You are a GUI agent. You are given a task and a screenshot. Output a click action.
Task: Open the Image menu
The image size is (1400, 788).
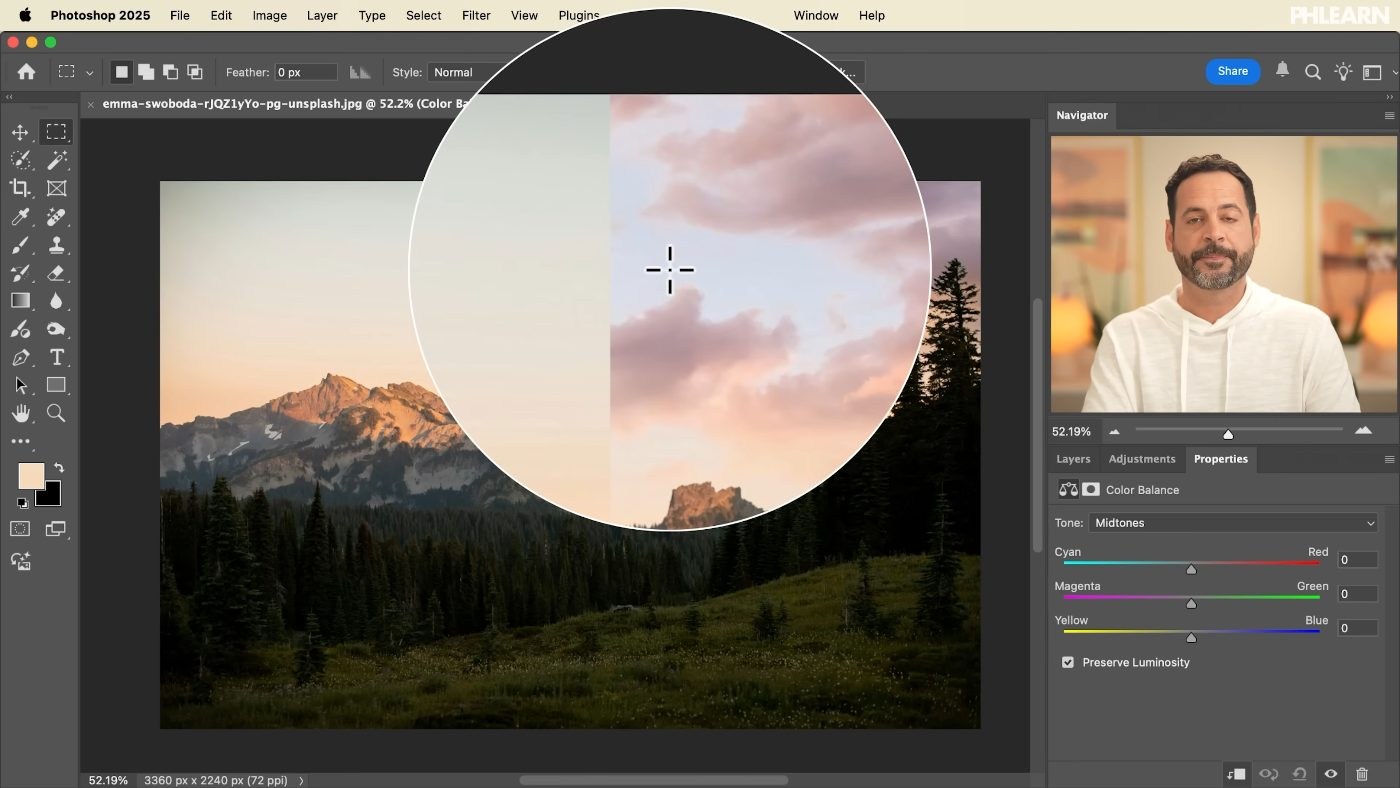[x=269, y=15]
